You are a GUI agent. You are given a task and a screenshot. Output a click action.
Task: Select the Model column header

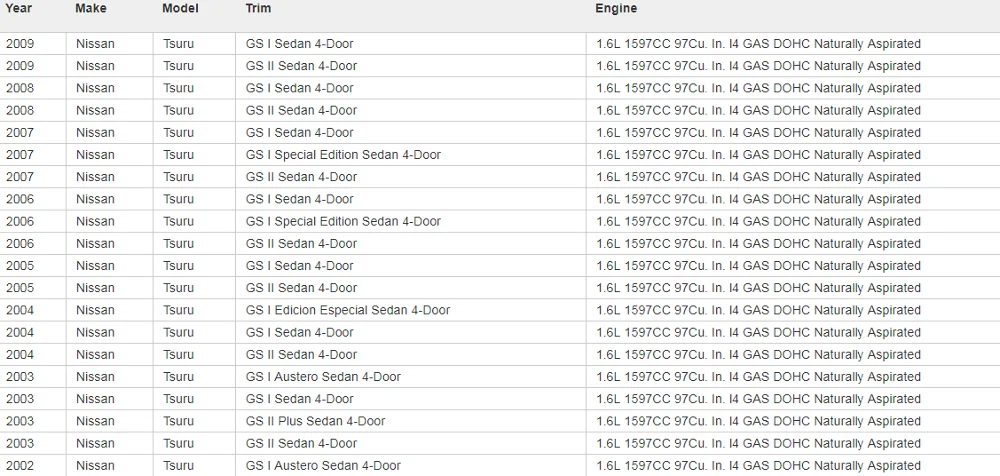(180, 9)
